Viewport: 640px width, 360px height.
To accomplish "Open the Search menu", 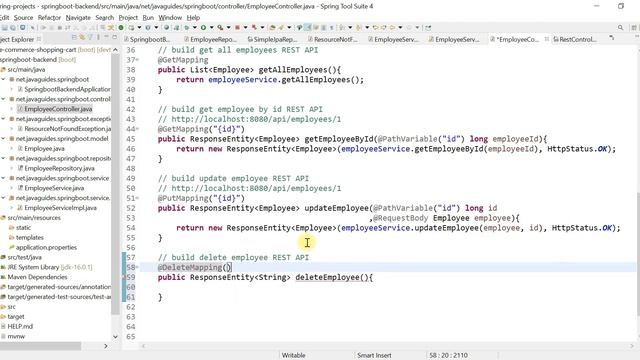I will click(104, 18).
